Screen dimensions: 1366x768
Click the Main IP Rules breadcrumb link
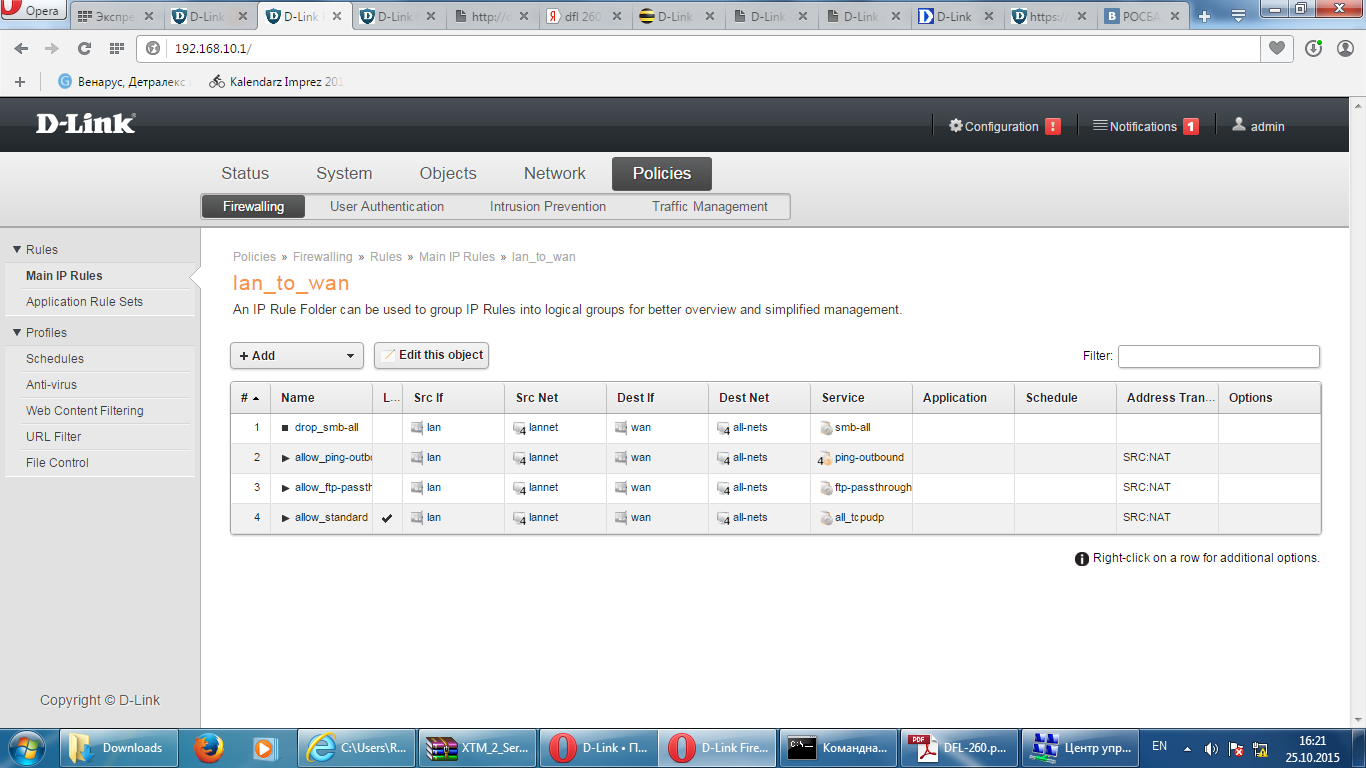[x=457, y=257]
